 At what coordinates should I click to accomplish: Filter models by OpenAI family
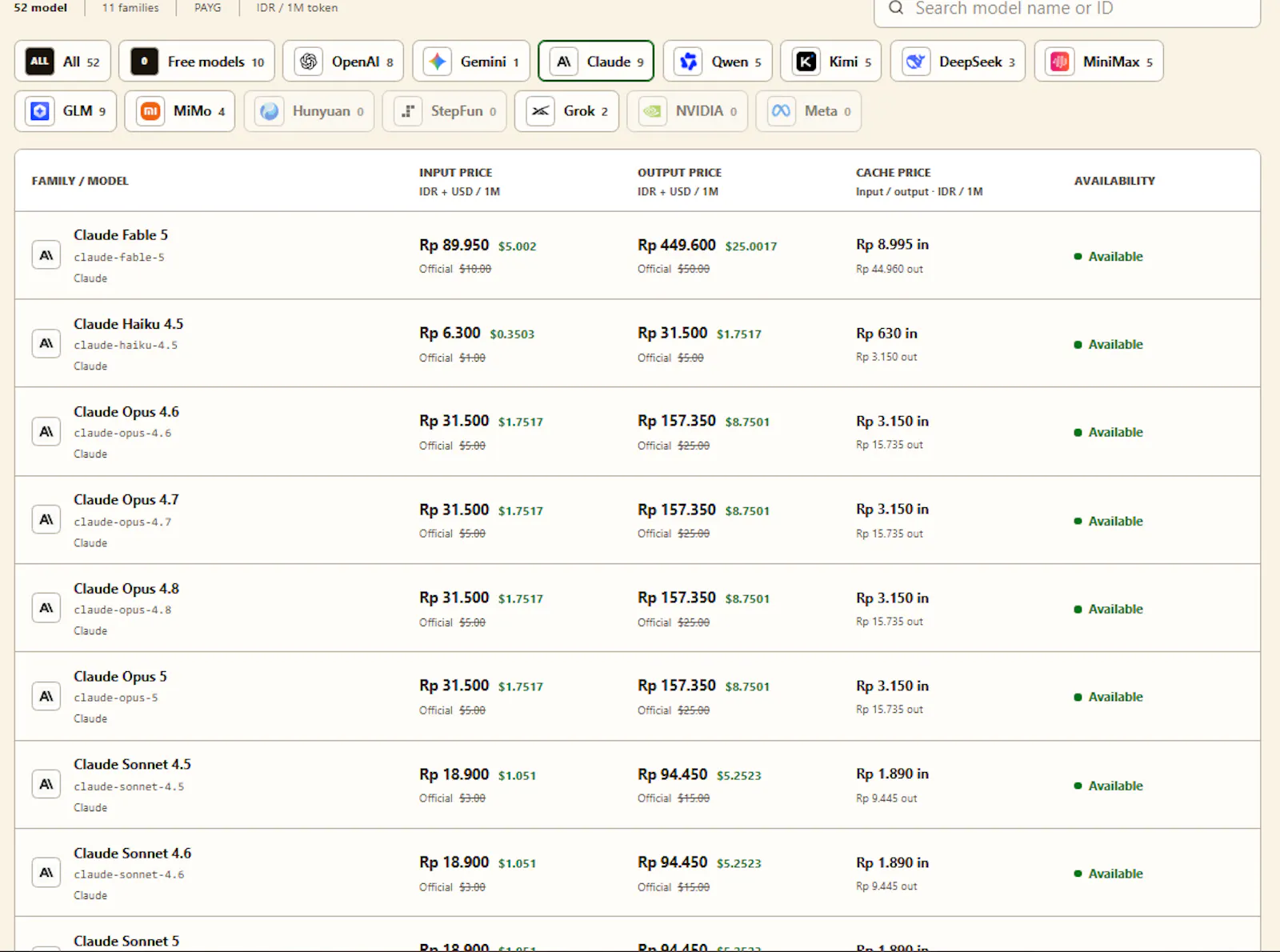coord(344,62)
